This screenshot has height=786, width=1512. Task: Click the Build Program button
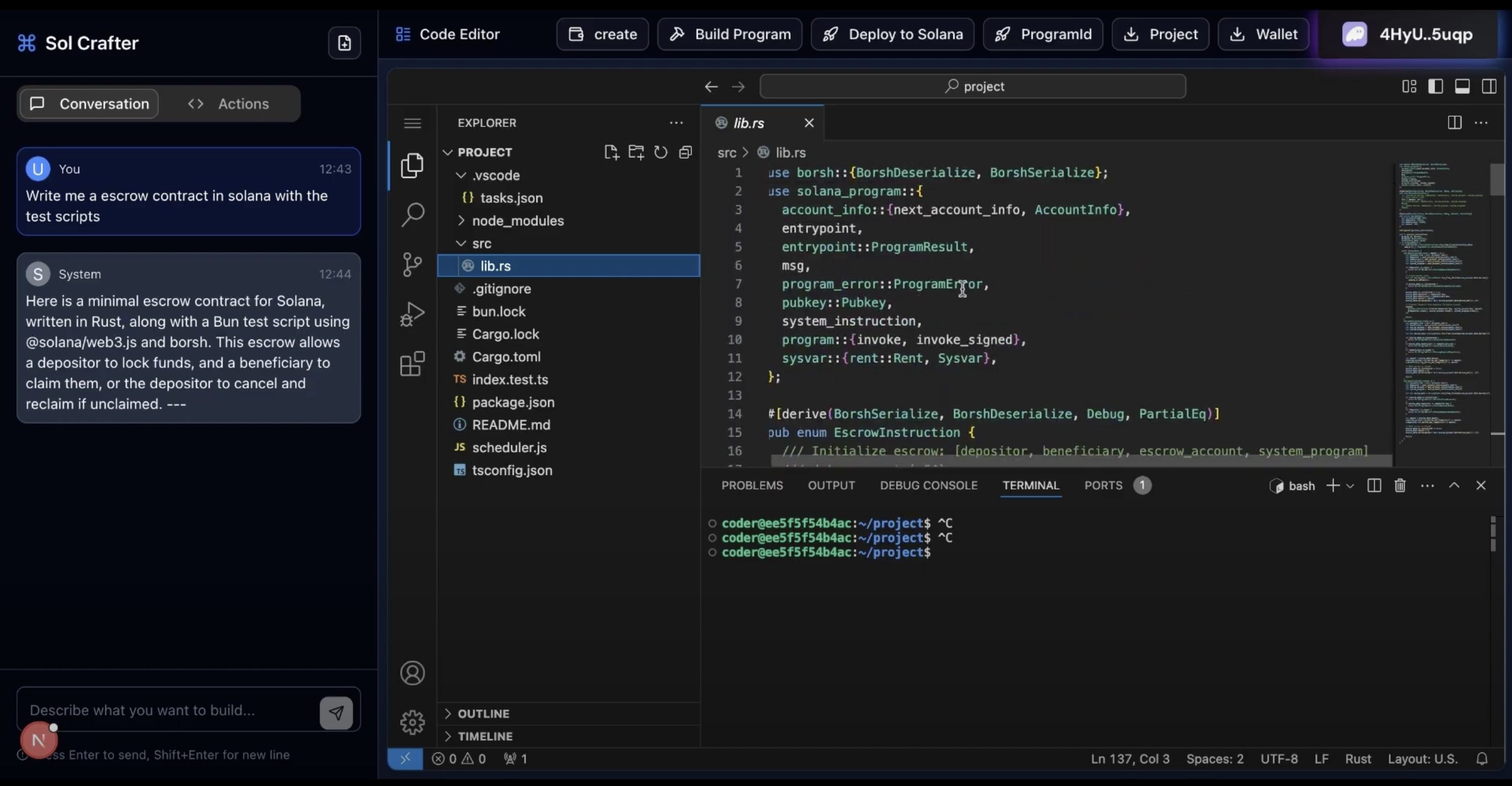[730, 34]
